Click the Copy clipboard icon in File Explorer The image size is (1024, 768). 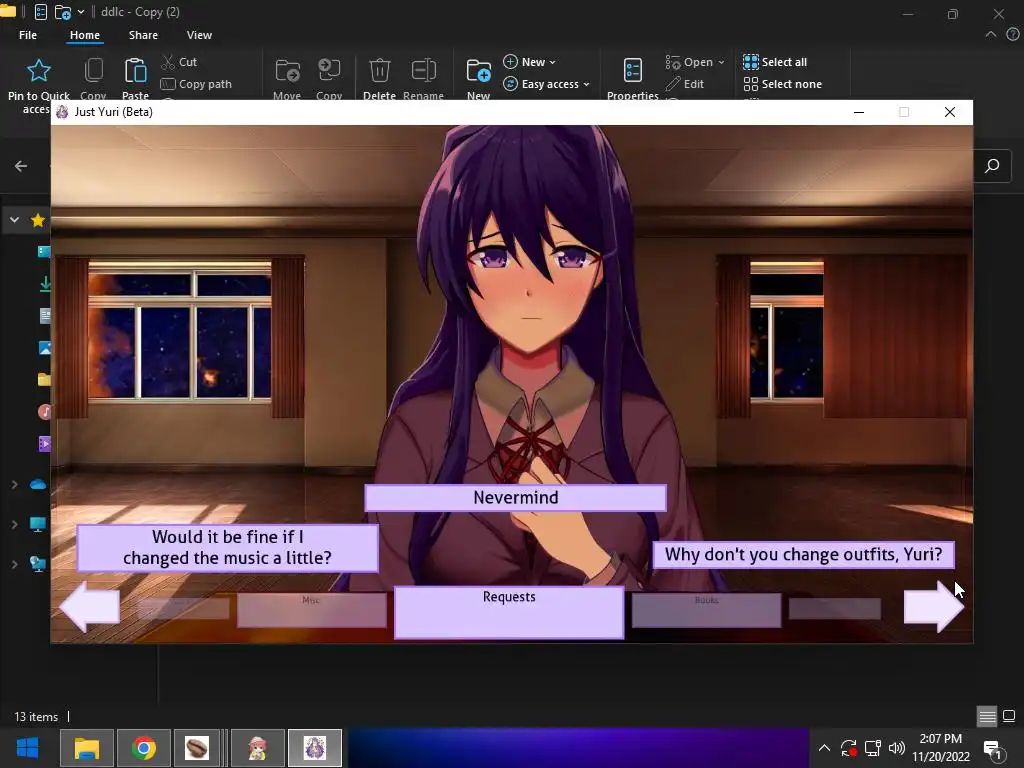93,70
